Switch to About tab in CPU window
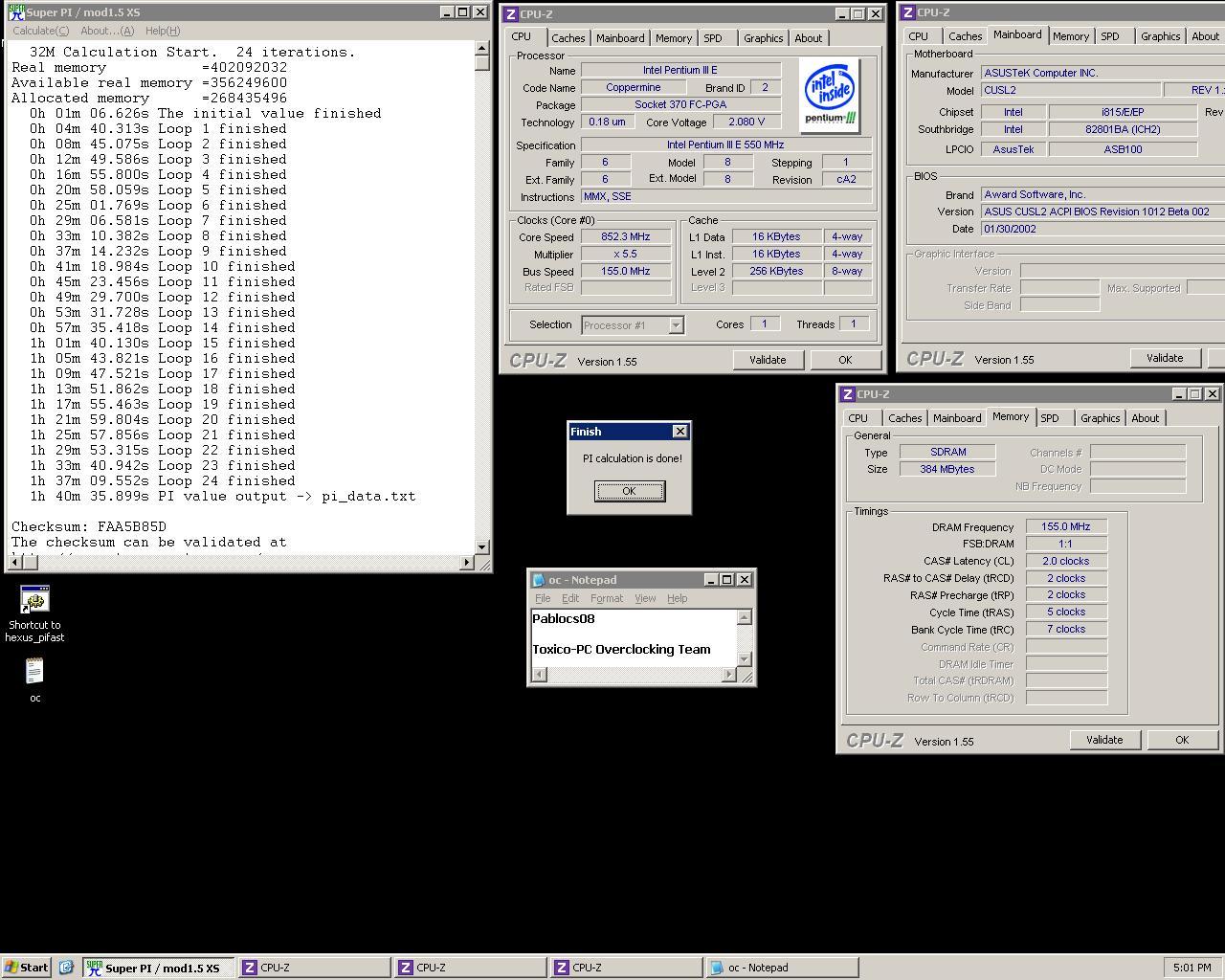The image size is (1225, 980). (x=809, y=38)
